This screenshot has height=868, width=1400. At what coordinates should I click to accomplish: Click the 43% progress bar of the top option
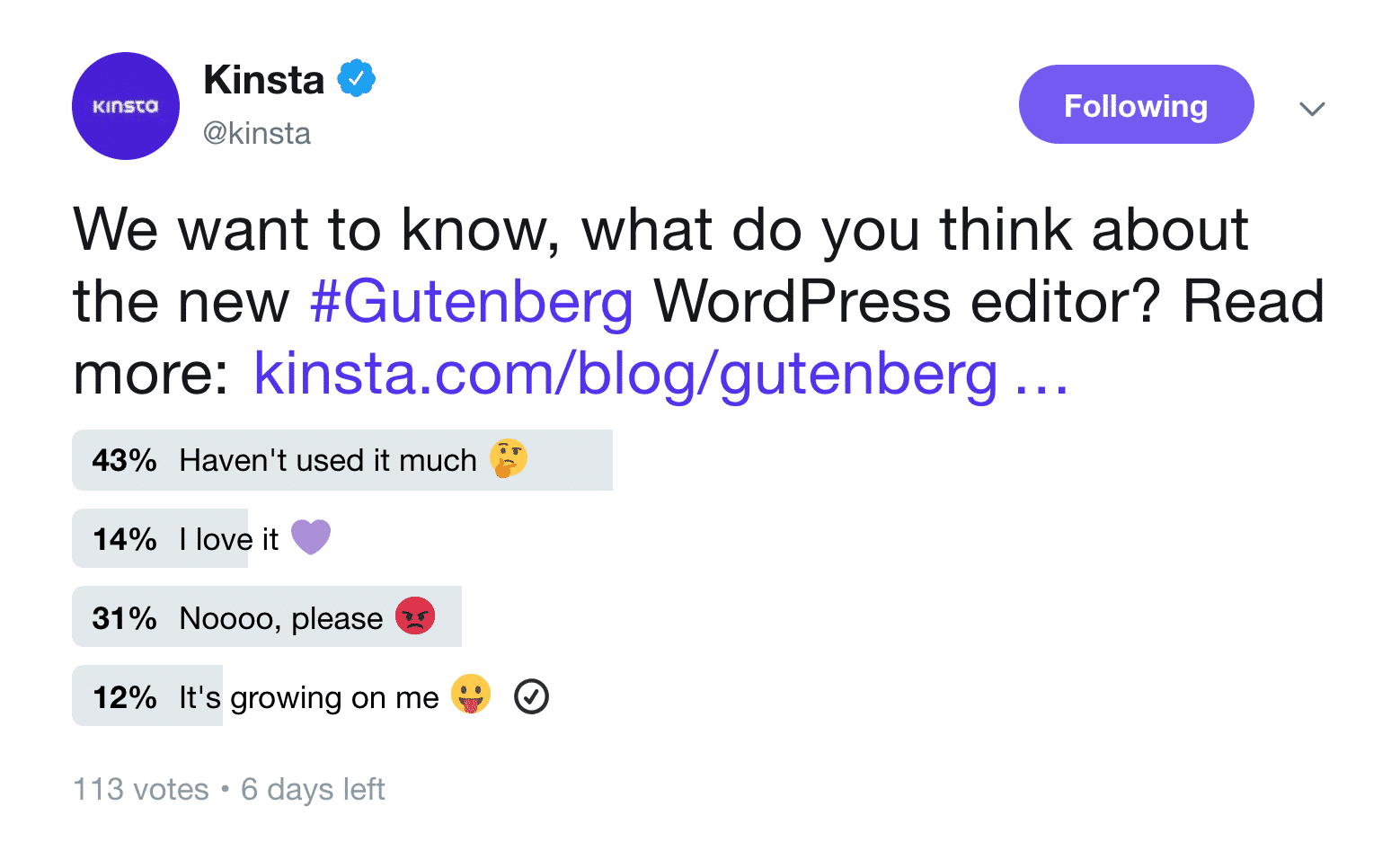pos(341,460)
